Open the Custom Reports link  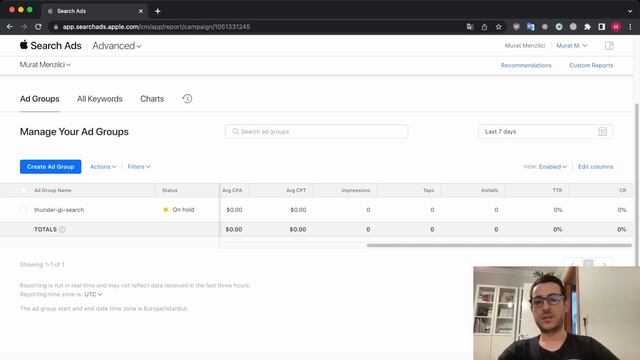(x=591, y=65)
